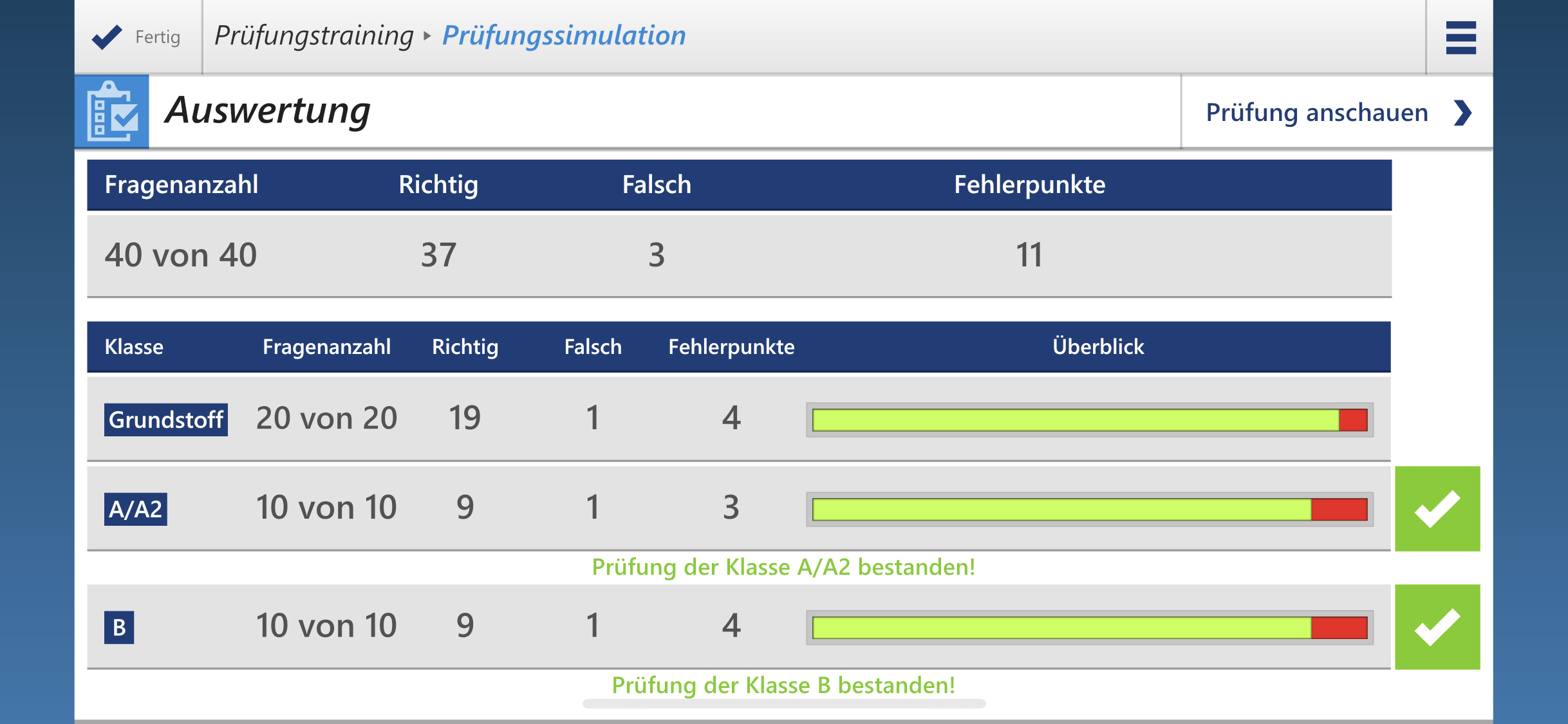Viewport: 1568px width, 724px height.
Task: Click the Klasse table header
Action: 135,347
